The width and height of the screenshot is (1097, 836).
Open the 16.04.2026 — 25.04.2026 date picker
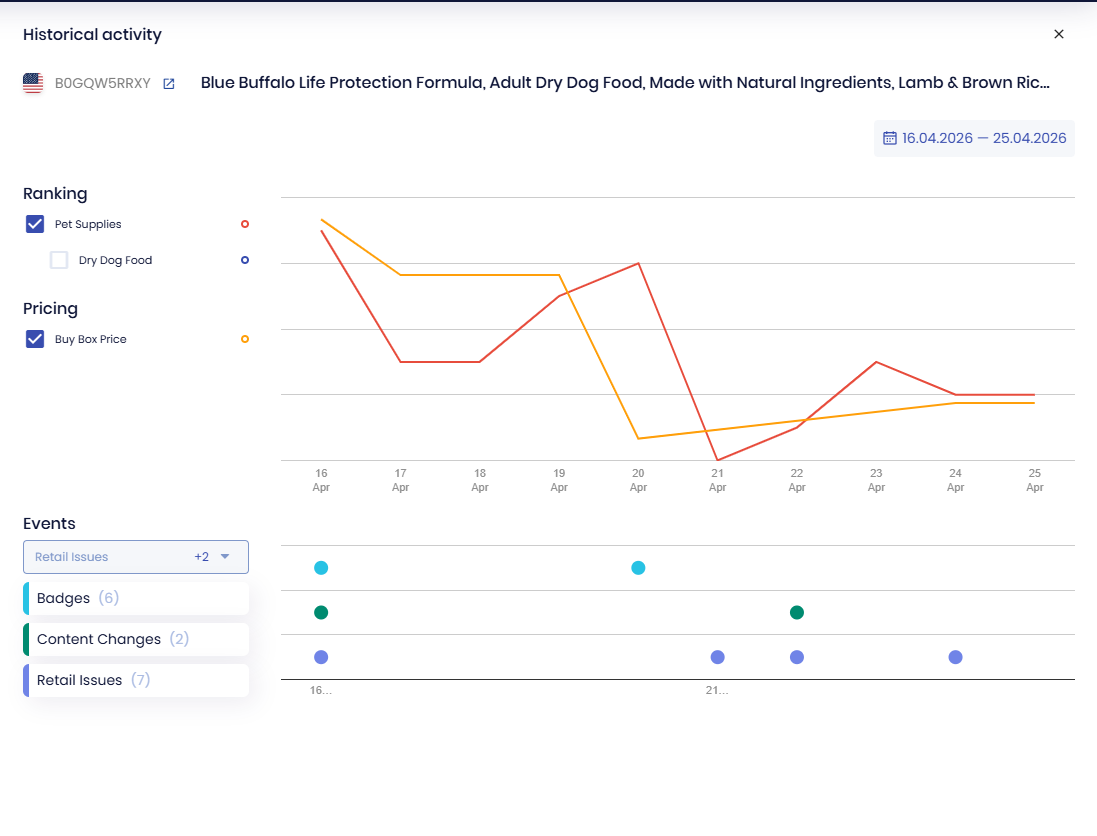click(983, 138)
